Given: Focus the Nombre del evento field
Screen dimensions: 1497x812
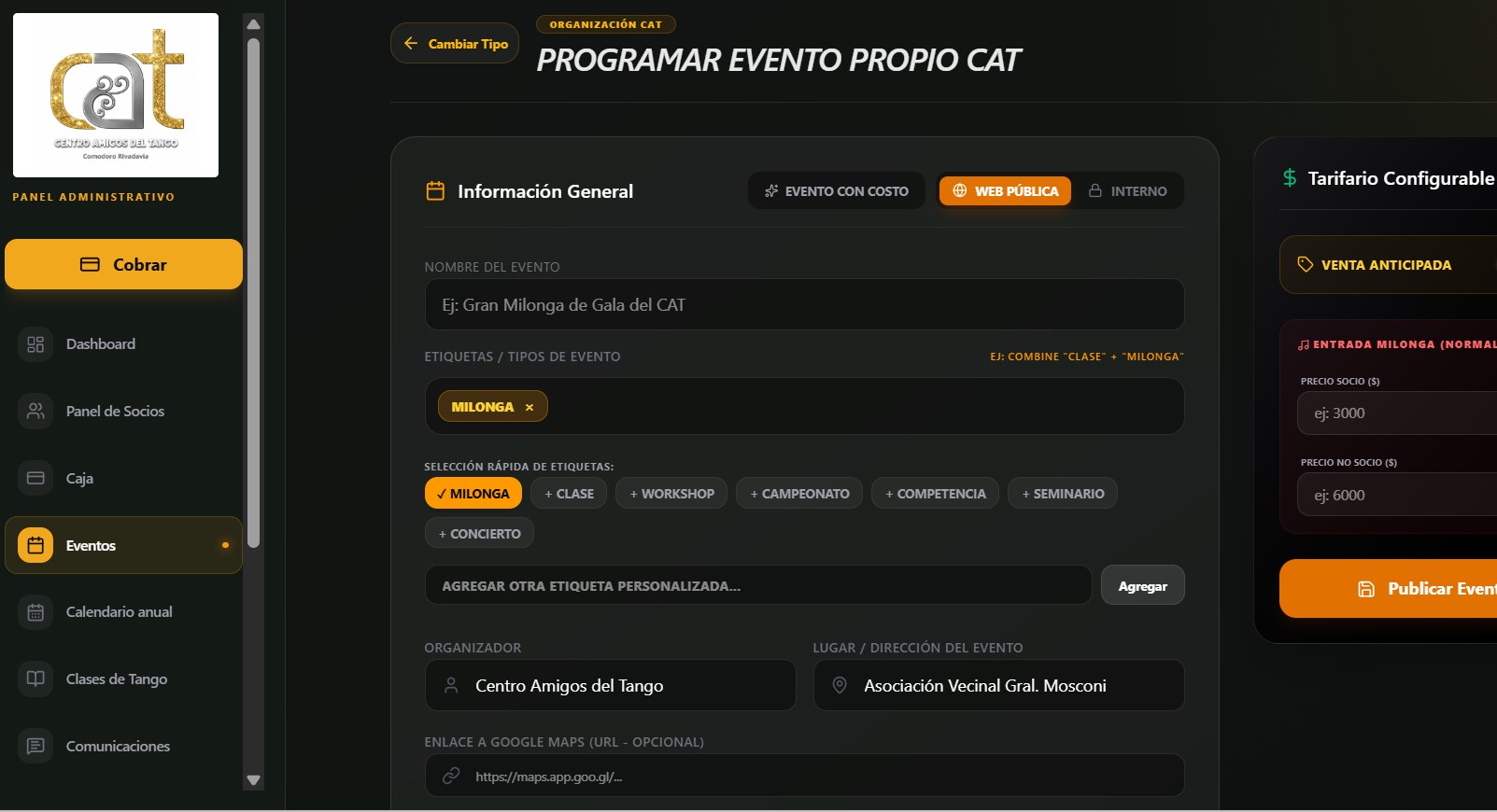Looking at the screenshot, I should pos(804,304).
